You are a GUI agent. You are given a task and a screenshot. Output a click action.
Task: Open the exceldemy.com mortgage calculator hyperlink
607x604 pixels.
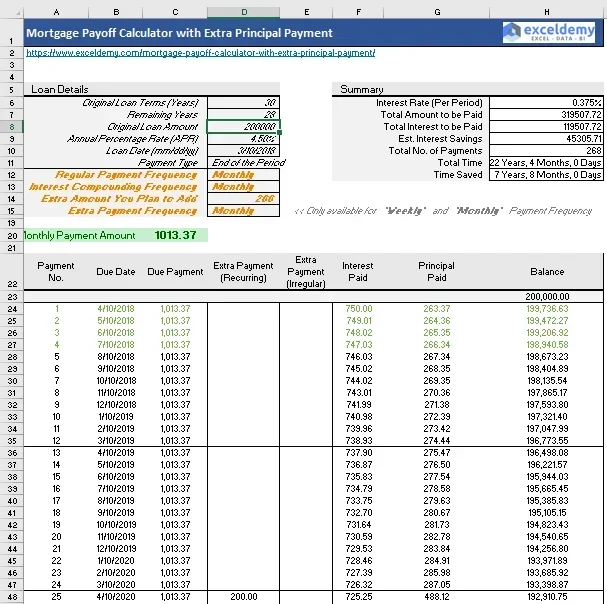pyautogui.click(x=201, y=53)
